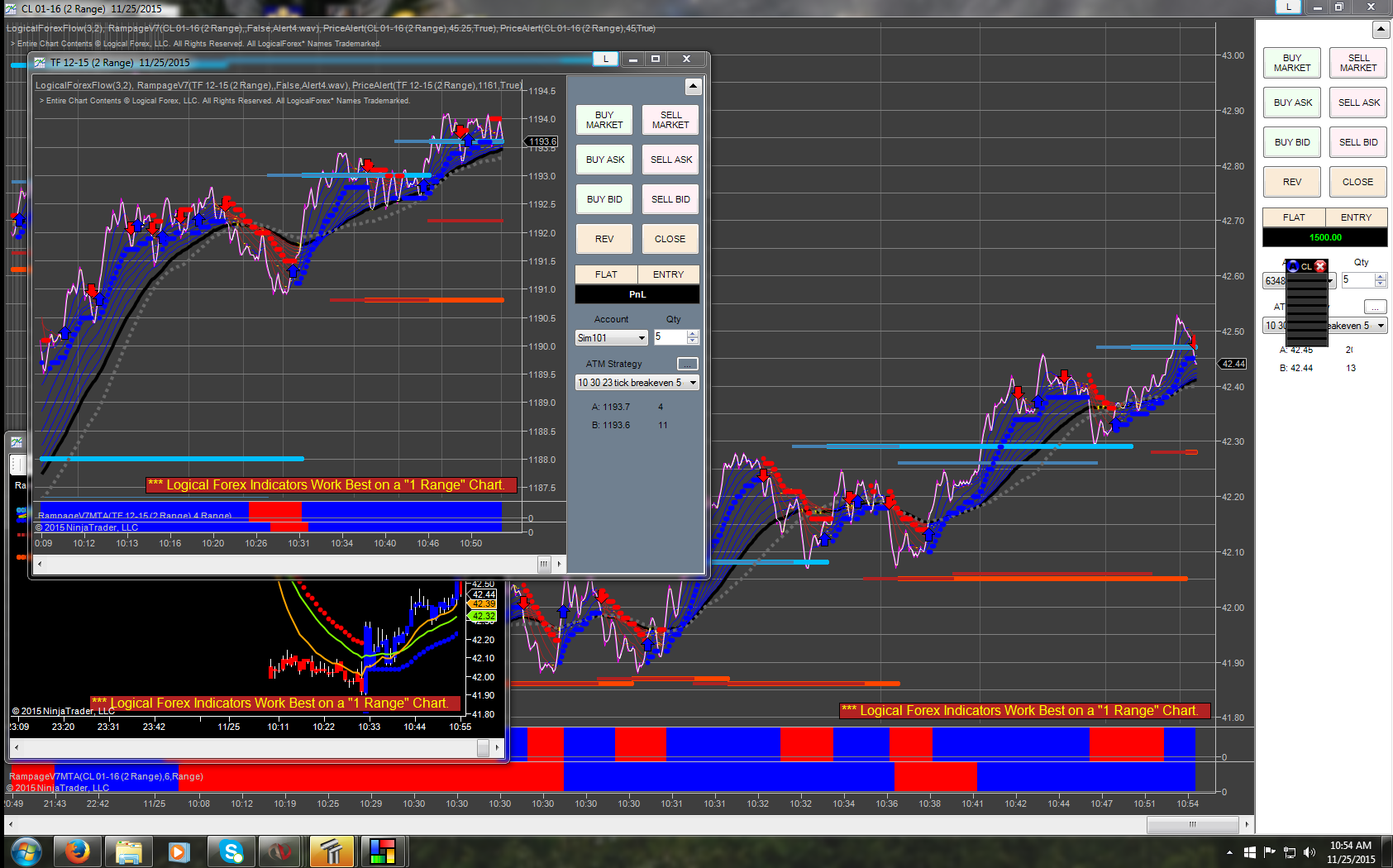Toggle the L link button in CL window
Viewport: 1393px width, 868px height.
coord(1289,7)
